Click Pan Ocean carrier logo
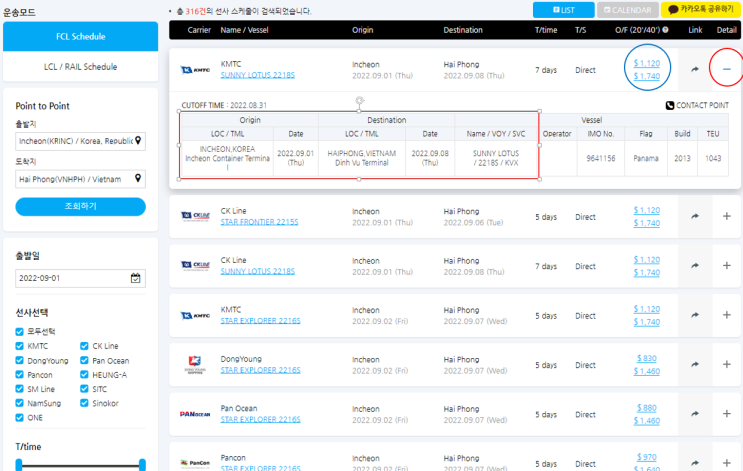The width and height of the screenshot is (743, 471). (195, 414)
